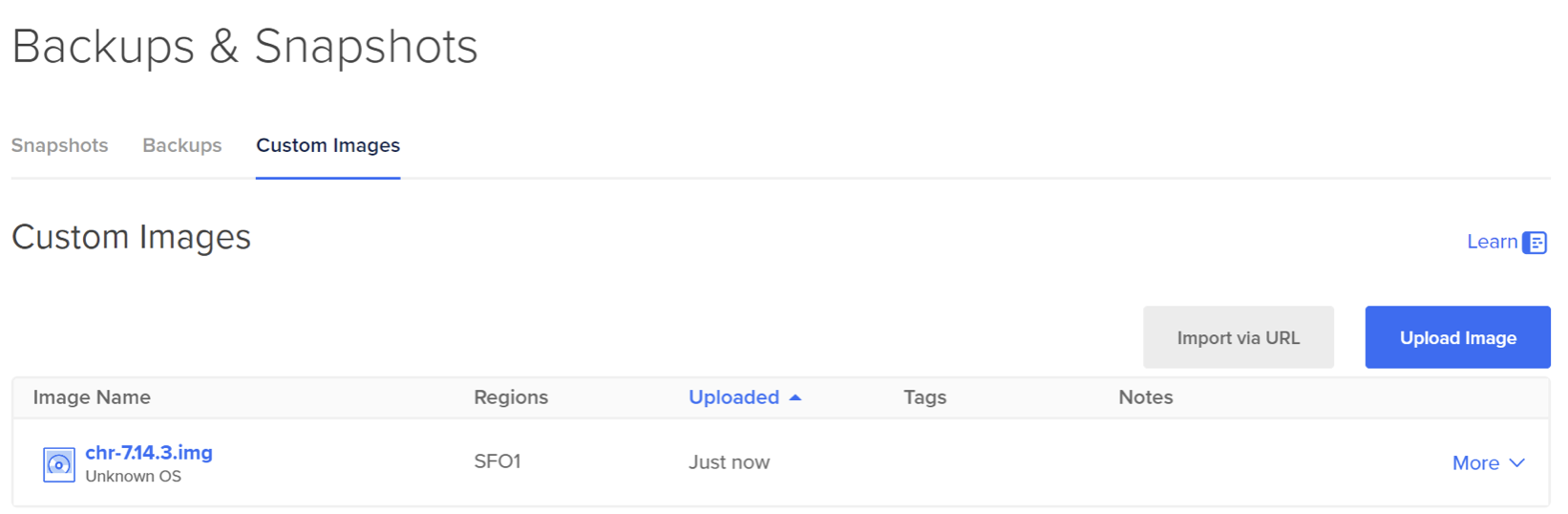Click the Learn documentation icon
Image resolution: width=1568 pixels, height=514 pixels.
tap(1535, 243)
